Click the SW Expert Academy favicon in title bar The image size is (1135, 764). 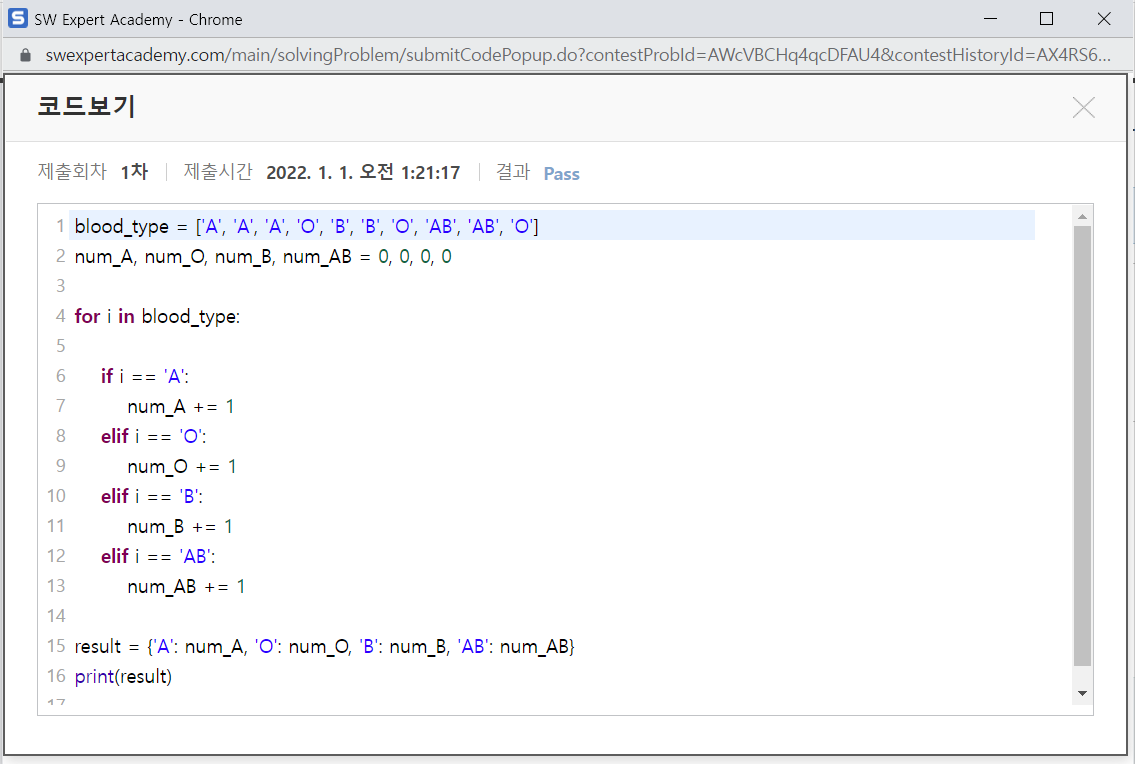point(18,18)
